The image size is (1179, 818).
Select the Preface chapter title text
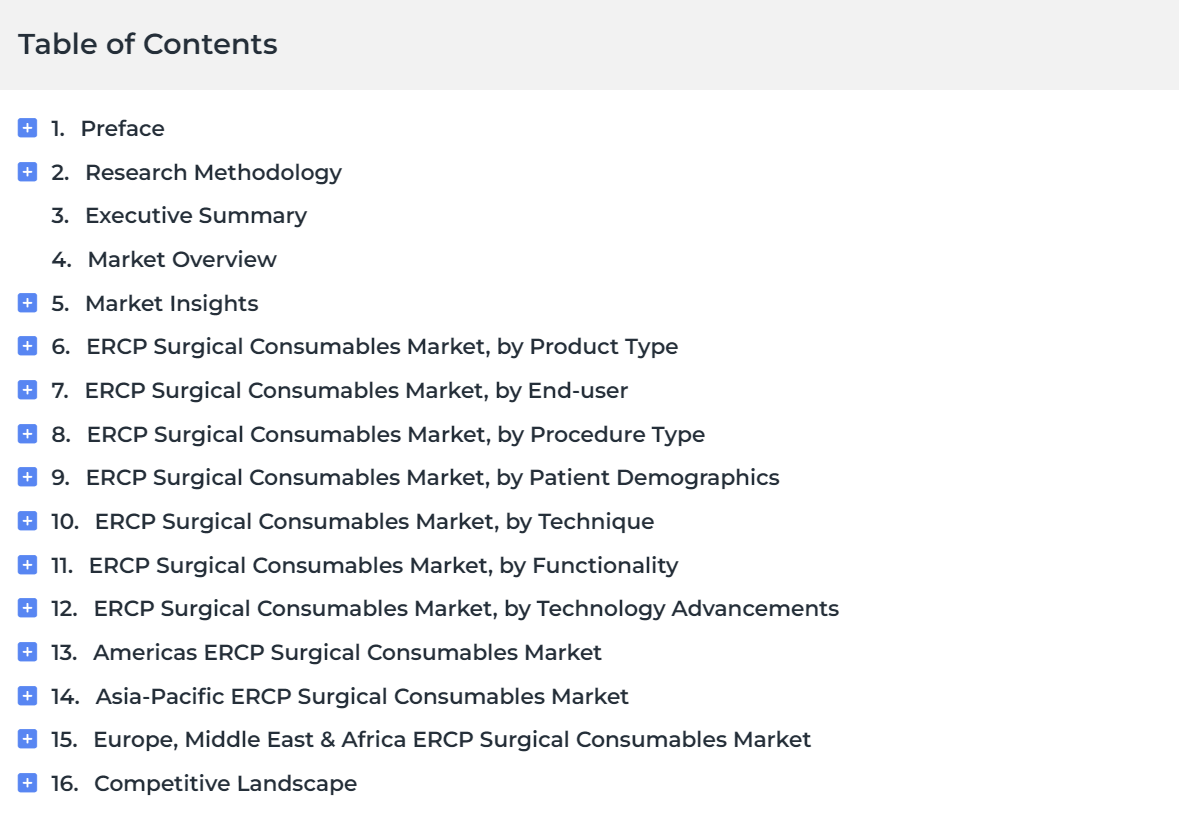[x=123, y=129]
